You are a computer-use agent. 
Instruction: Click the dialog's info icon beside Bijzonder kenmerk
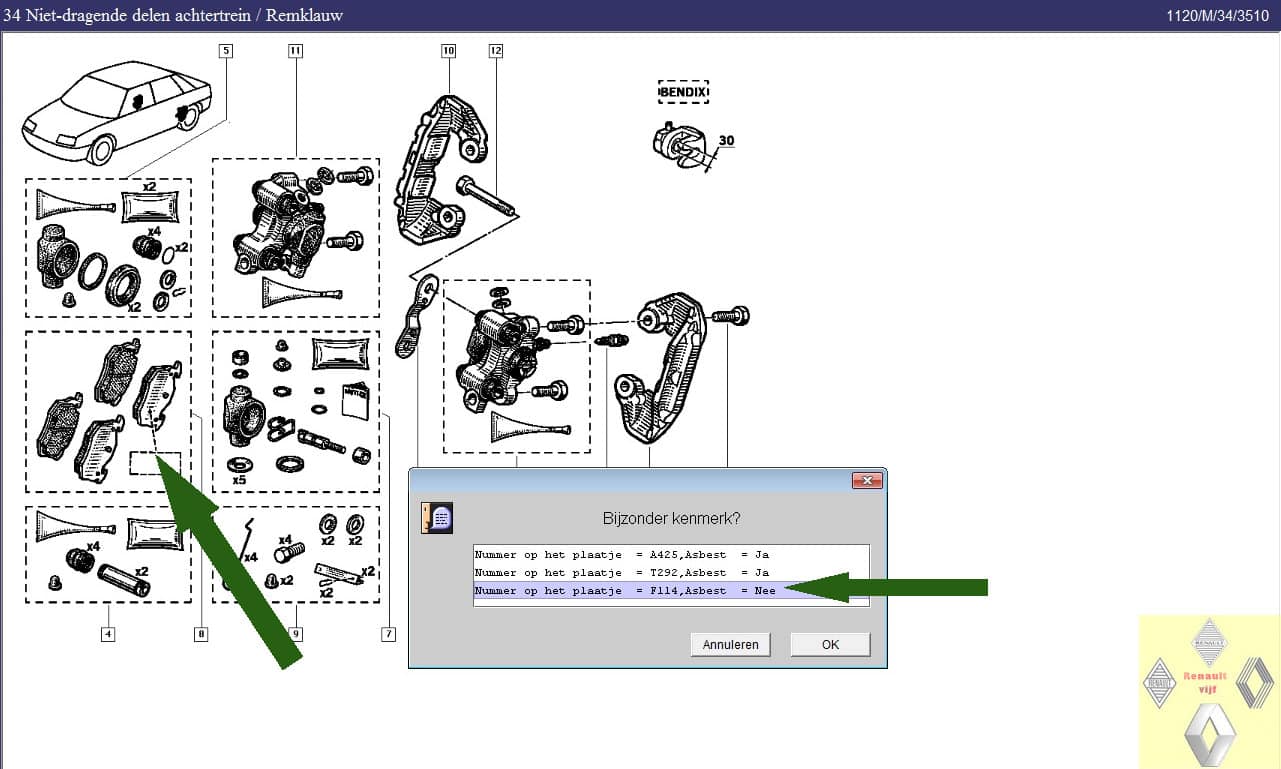[437, 517]
